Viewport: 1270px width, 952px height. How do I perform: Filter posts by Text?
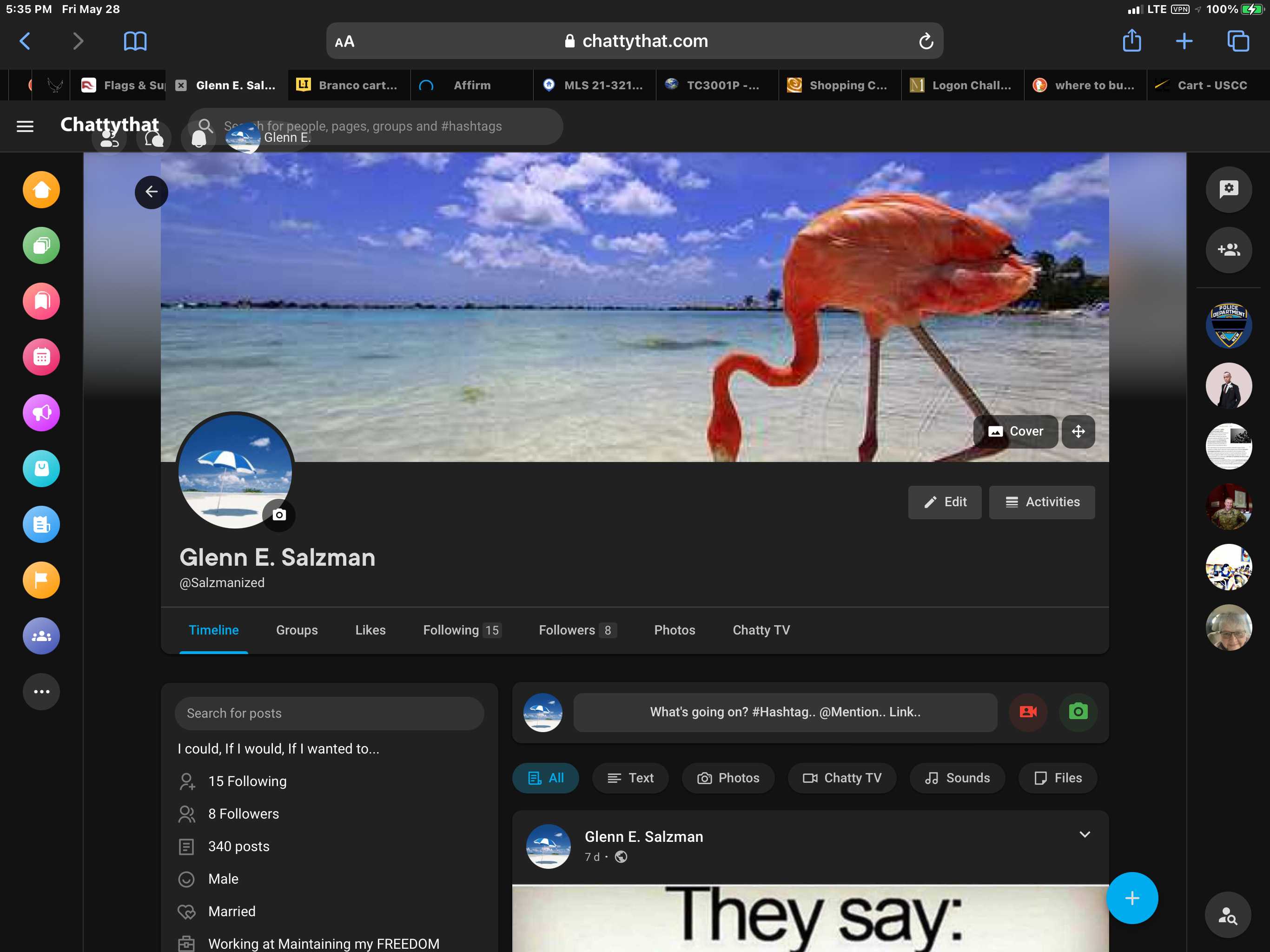(x=630, y=777)
